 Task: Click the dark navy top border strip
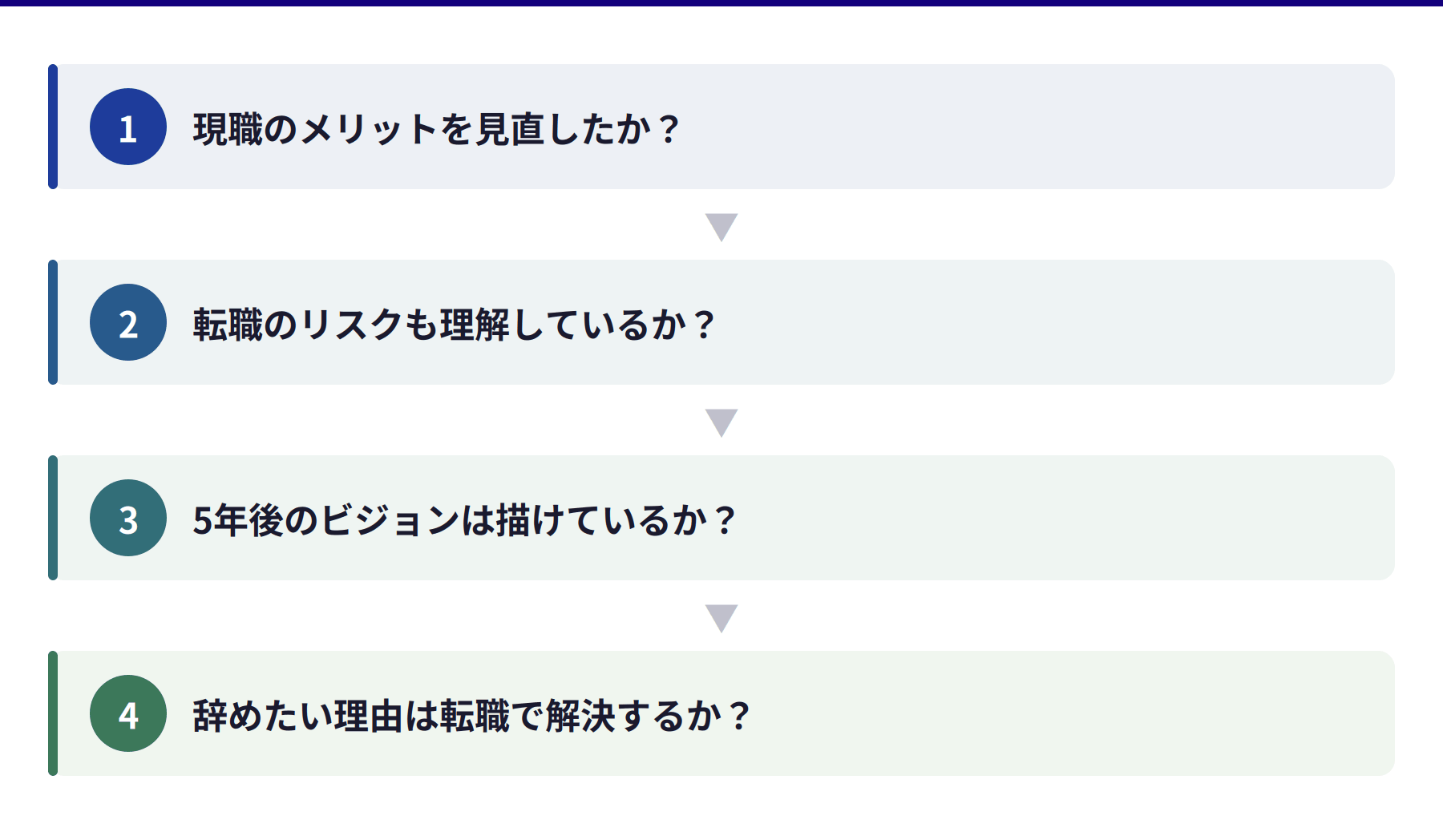tap(721, 2)
